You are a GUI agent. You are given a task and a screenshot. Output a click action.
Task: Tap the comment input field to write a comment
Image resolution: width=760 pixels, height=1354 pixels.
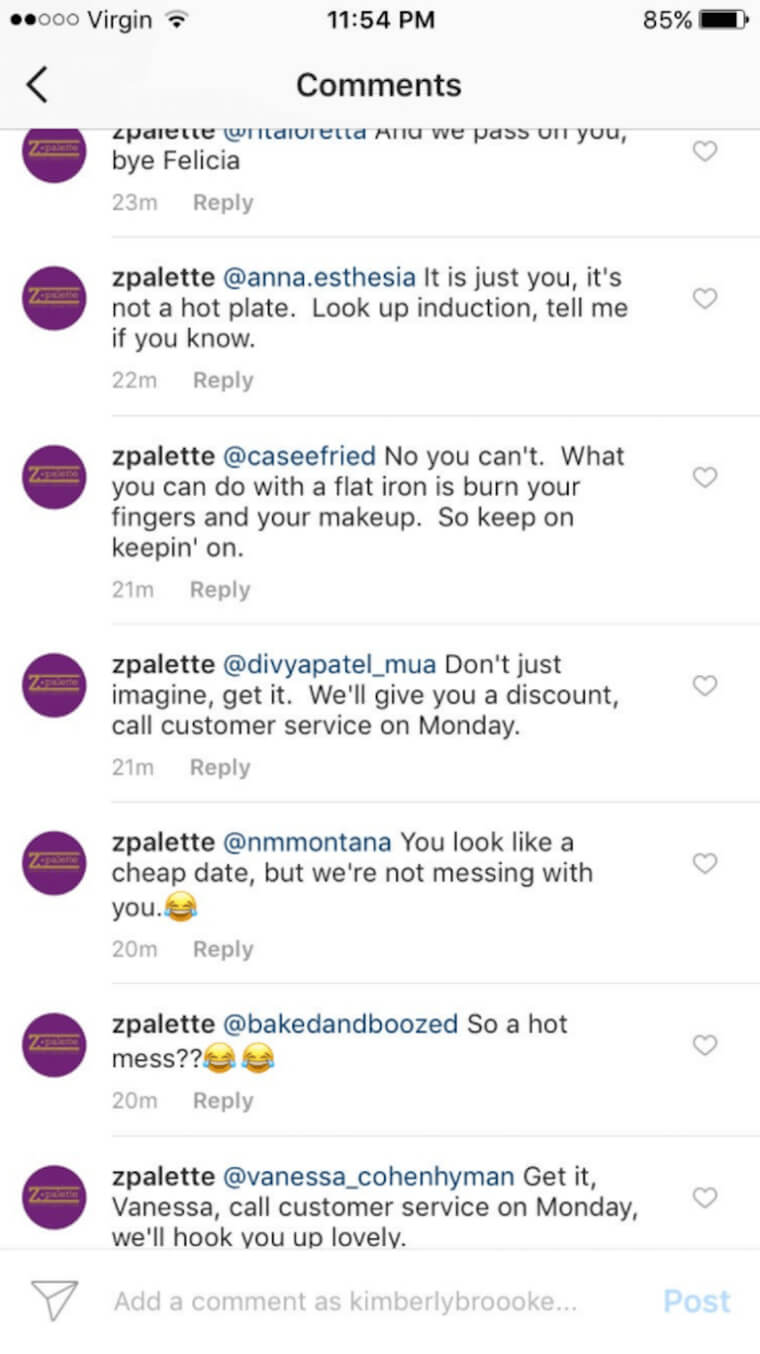[x=330, y=1301]
